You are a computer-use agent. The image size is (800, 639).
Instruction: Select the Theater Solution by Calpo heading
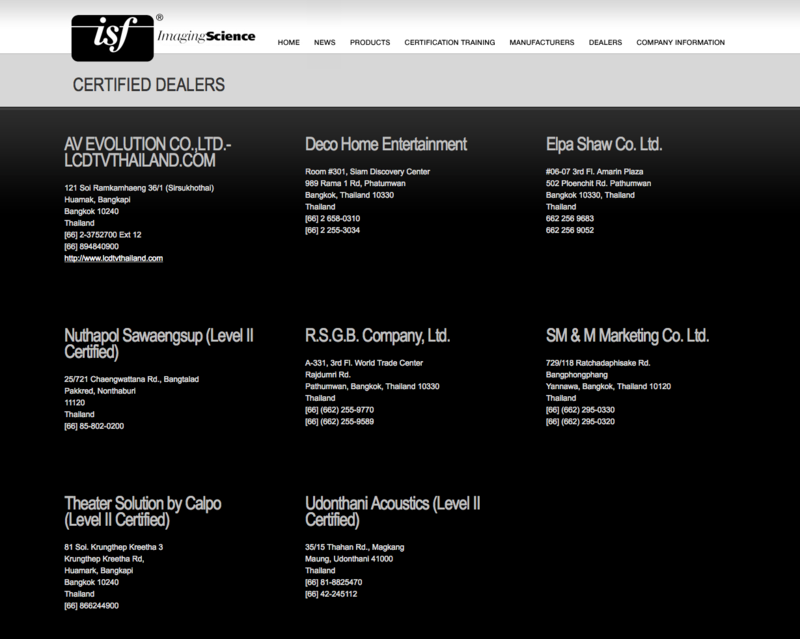(143, 511)
